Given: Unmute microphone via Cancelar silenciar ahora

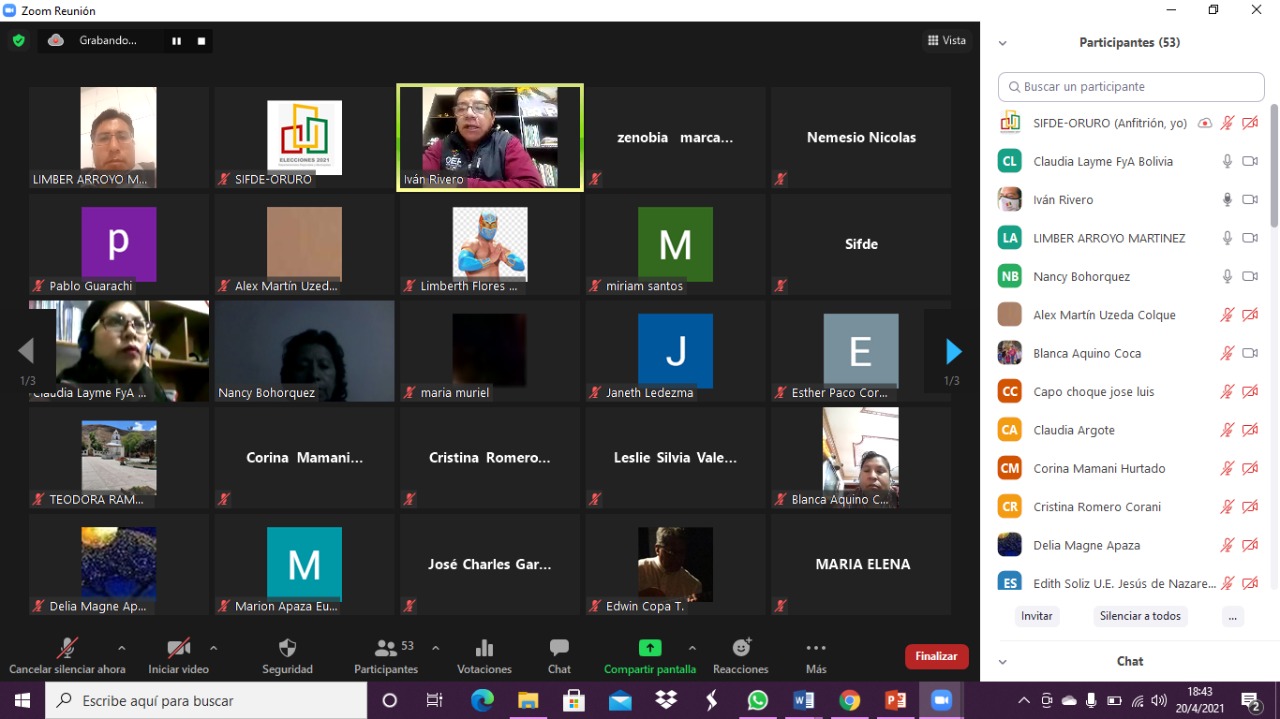Looking at the screenshot, I should point(68,648).
